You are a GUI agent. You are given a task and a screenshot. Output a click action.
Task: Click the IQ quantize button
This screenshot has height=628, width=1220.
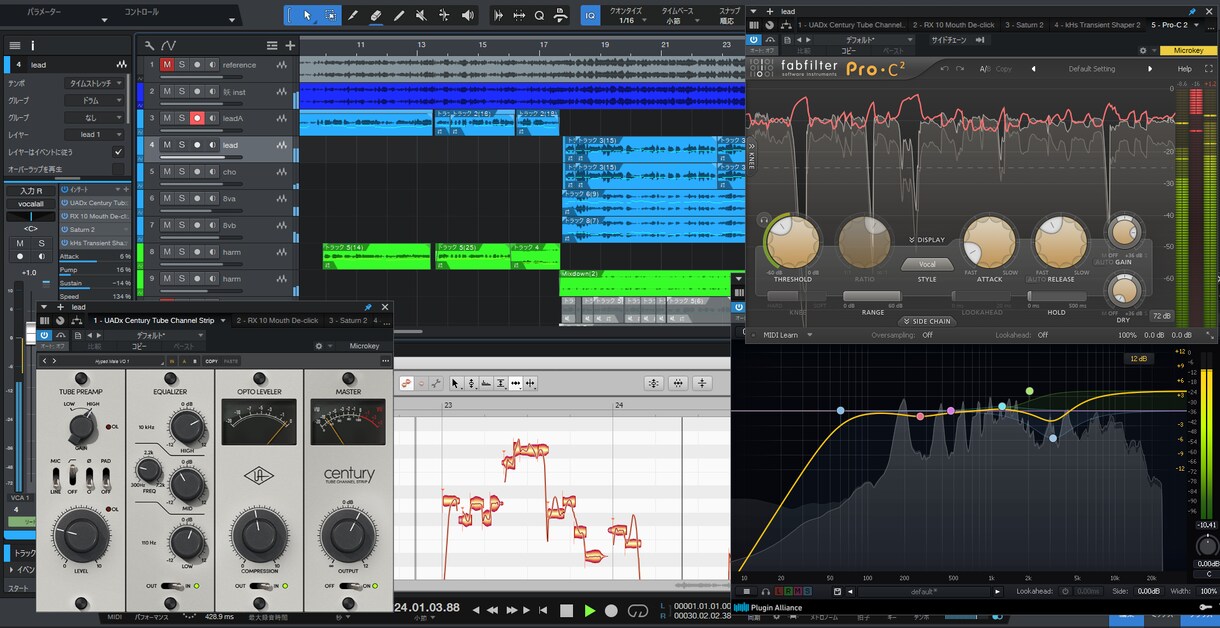click(x=590, y=15)
